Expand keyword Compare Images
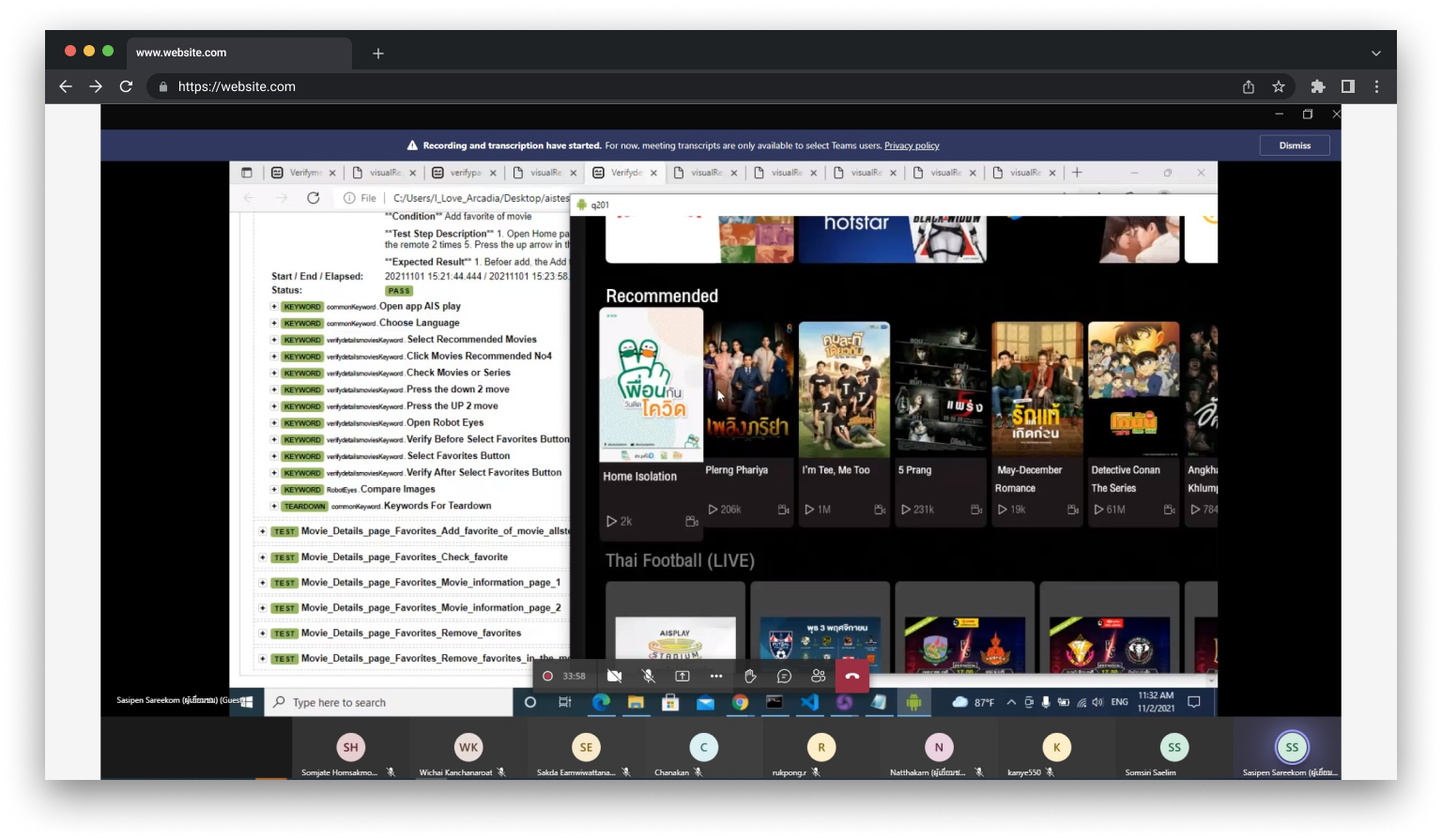This screenshot has height=840, width=1442. pos(274,490)
